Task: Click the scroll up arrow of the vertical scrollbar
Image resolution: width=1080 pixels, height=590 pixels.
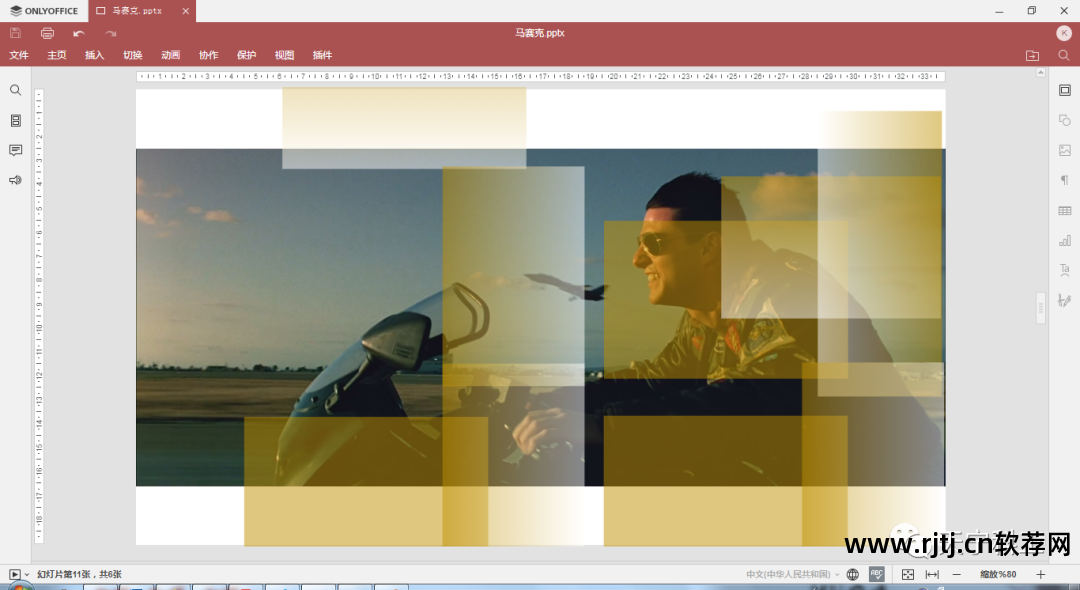Action: point(1041,72)
